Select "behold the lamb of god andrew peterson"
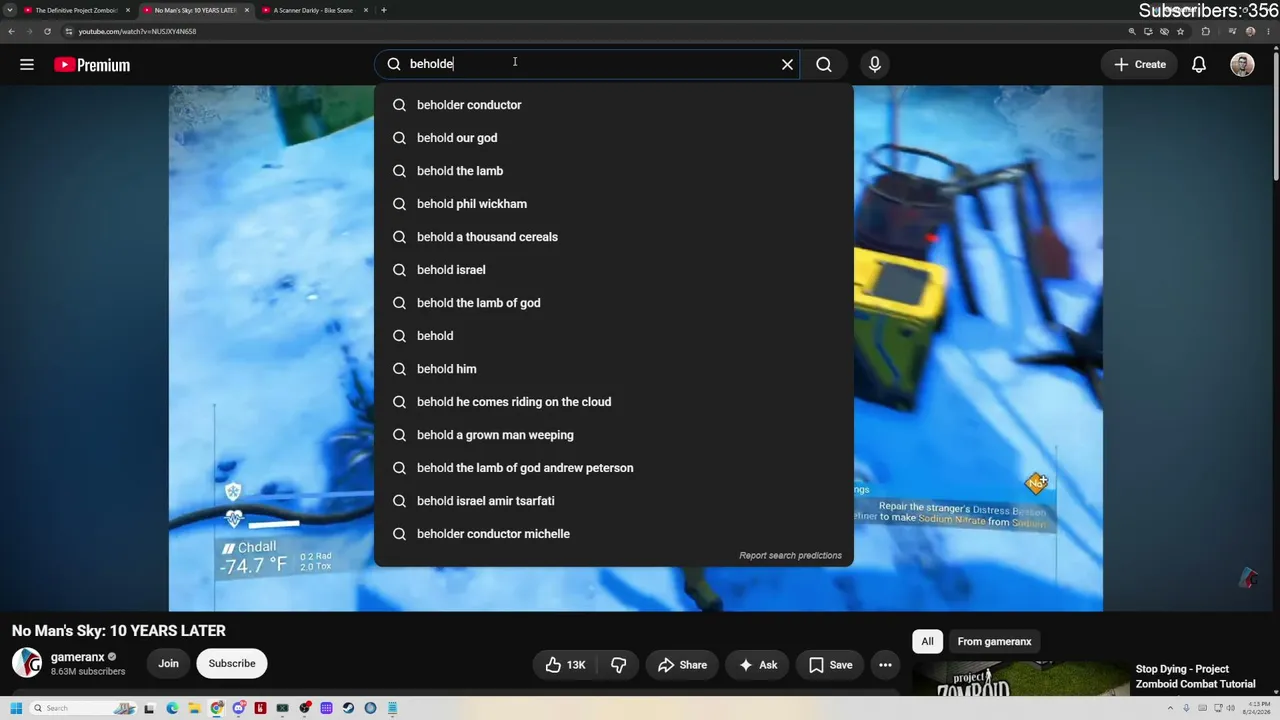 click(614, 468)
